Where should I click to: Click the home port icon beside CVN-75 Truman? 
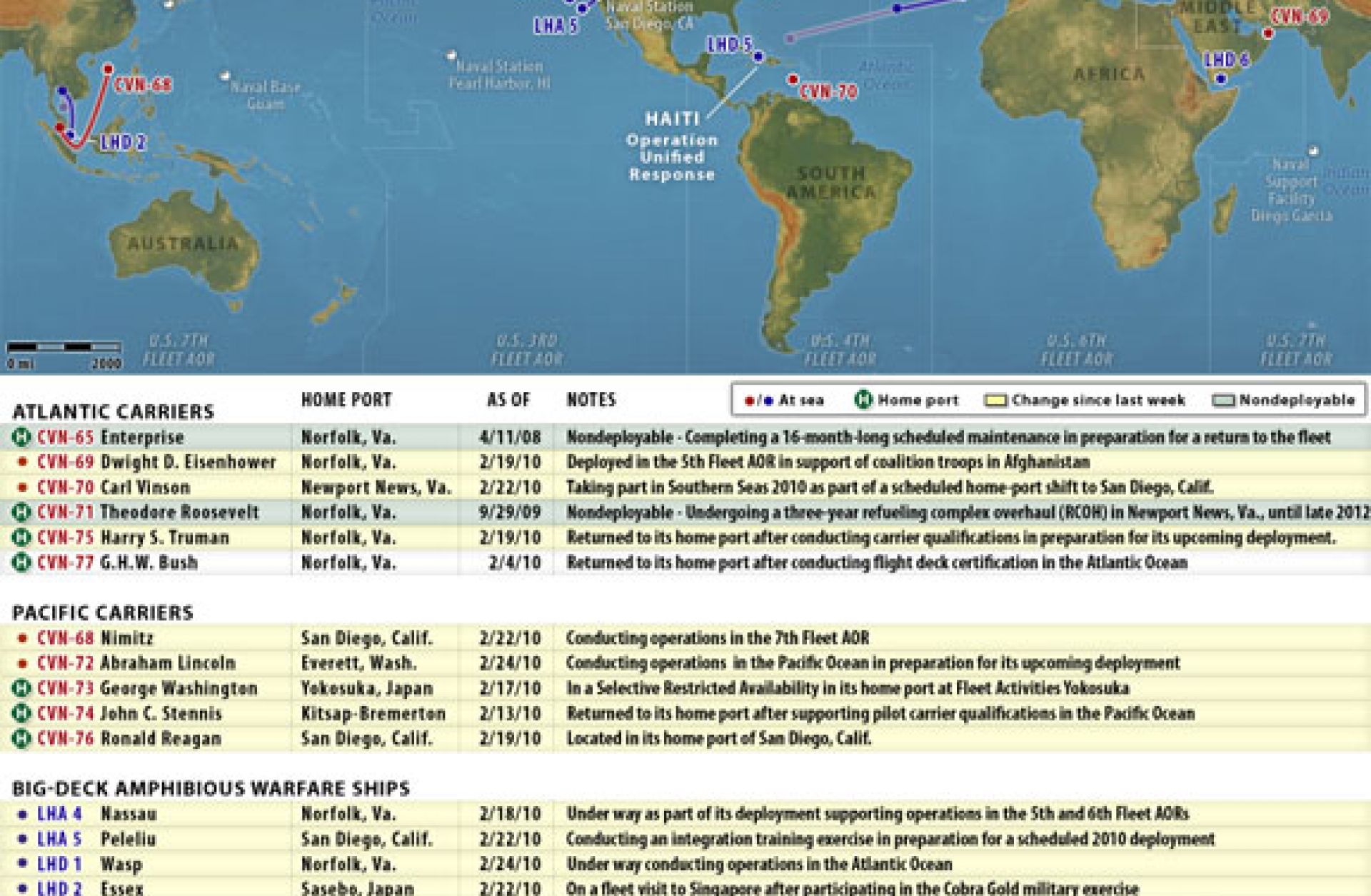coord(21,538)
